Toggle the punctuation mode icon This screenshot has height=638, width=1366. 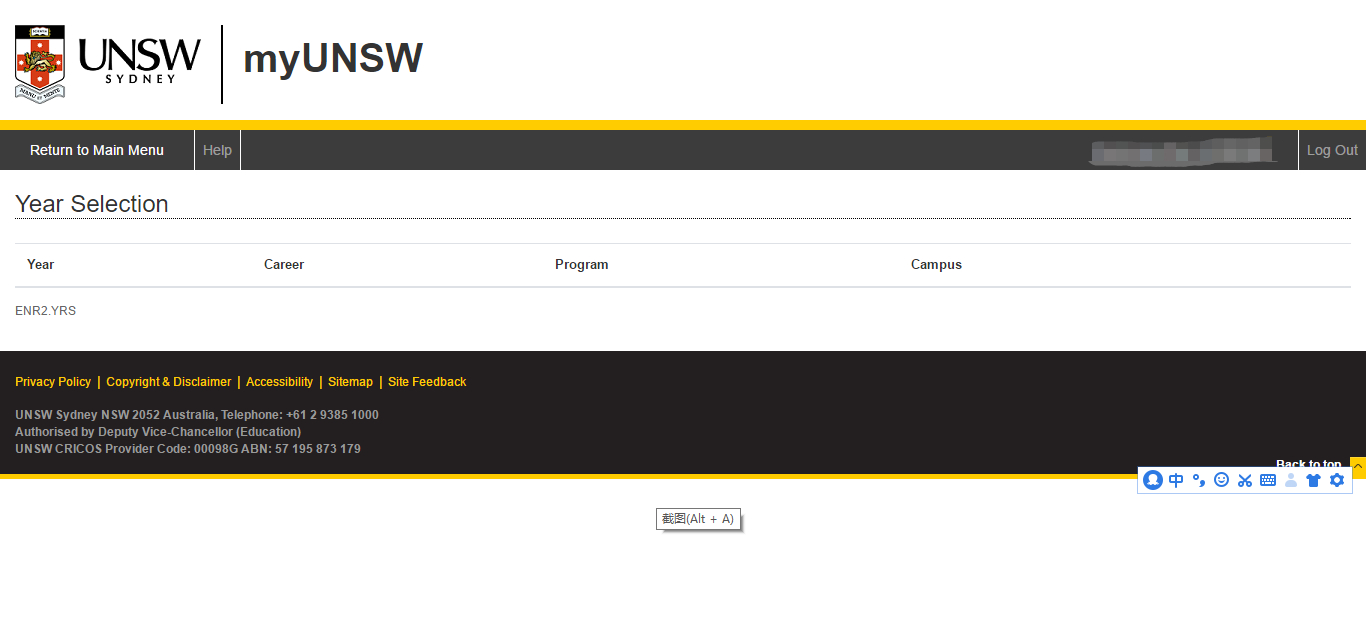click(1199, 480)
